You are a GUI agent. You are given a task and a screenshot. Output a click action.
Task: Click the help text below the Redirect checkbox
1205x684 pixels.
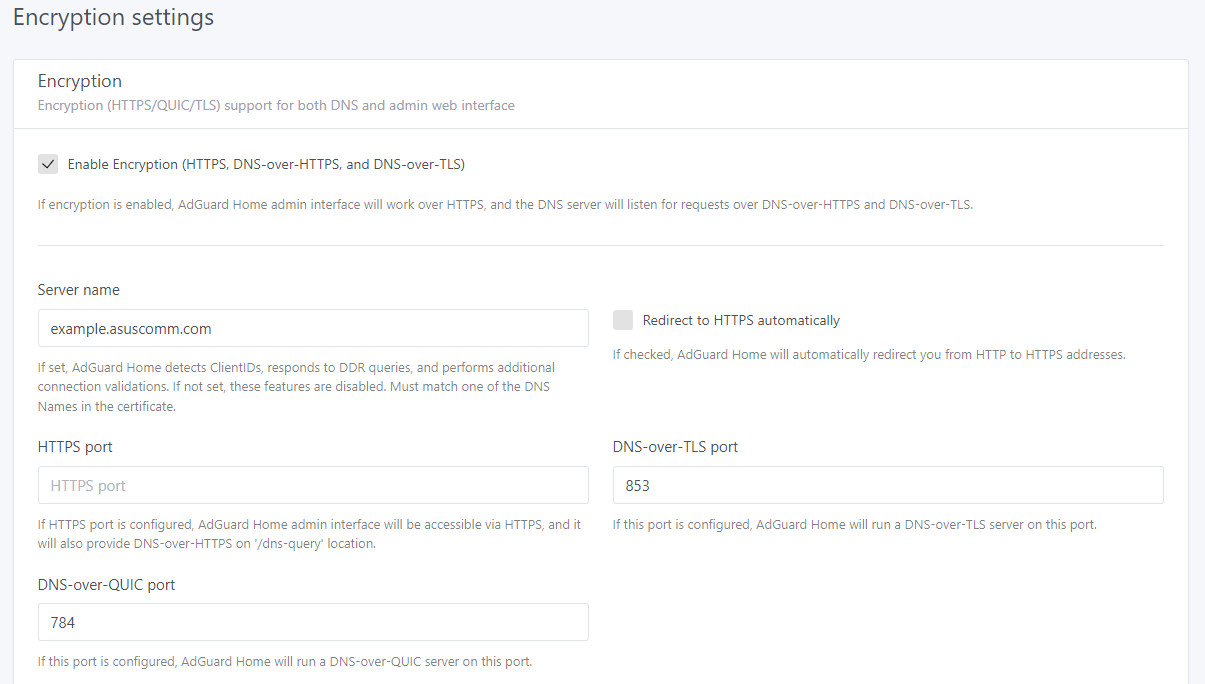[869, 354]
